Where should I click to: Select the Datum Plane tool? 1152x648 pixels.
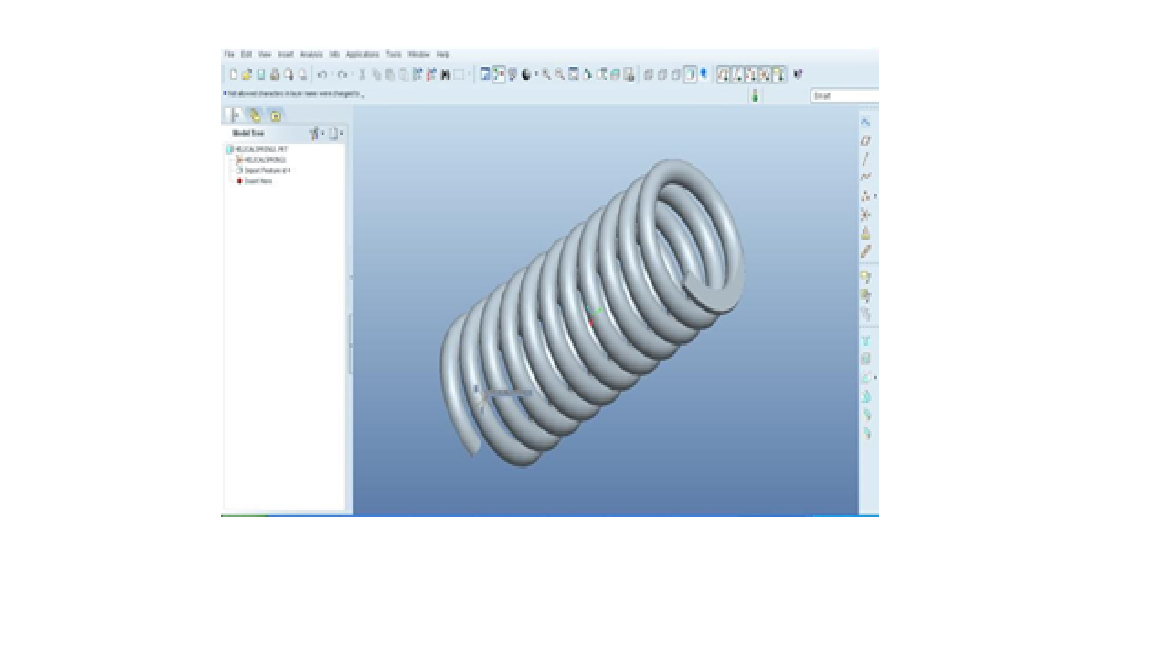pyautogui.click(x=865, y=140)
